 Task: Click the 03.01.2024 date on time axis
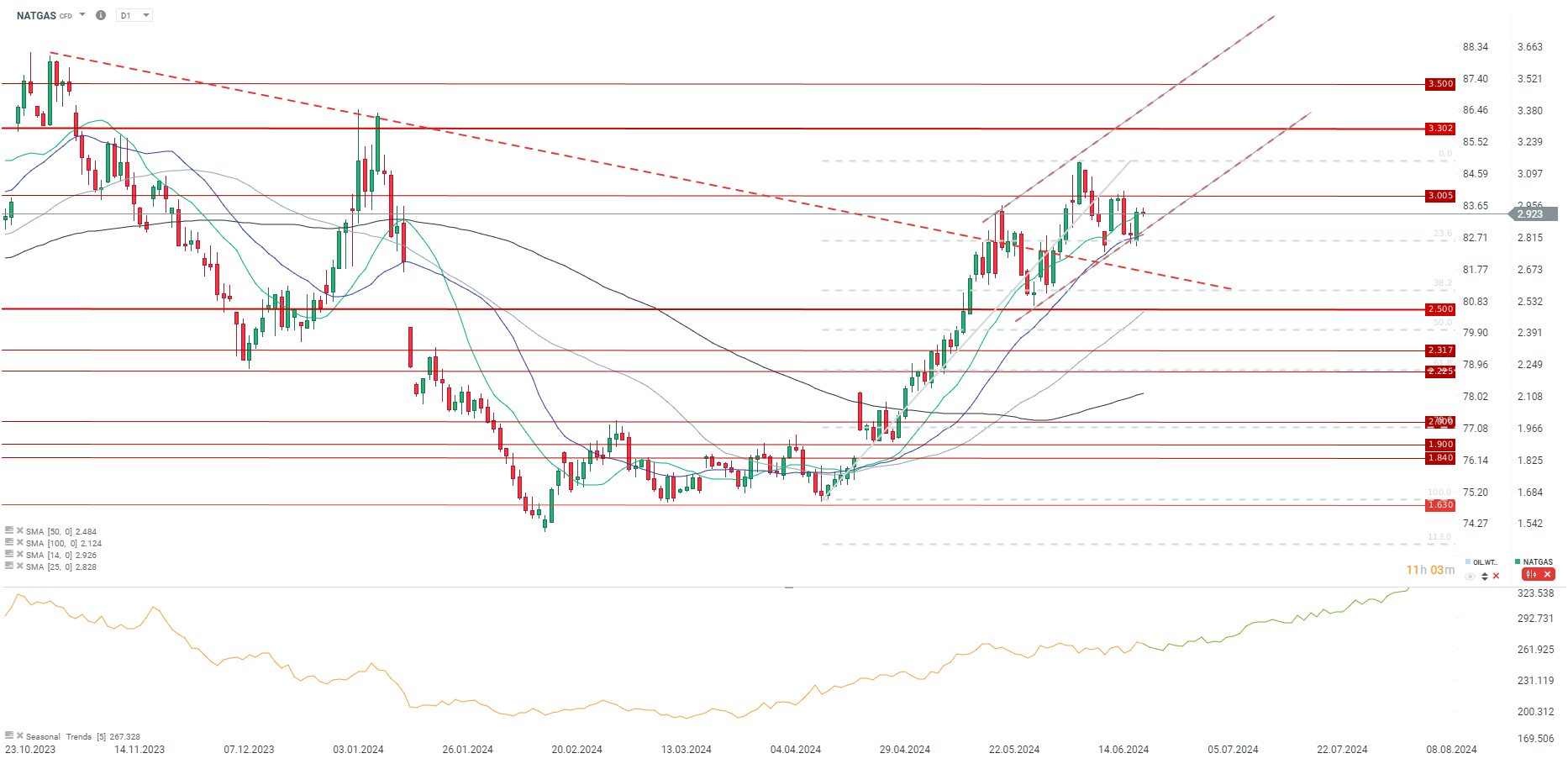358,749
